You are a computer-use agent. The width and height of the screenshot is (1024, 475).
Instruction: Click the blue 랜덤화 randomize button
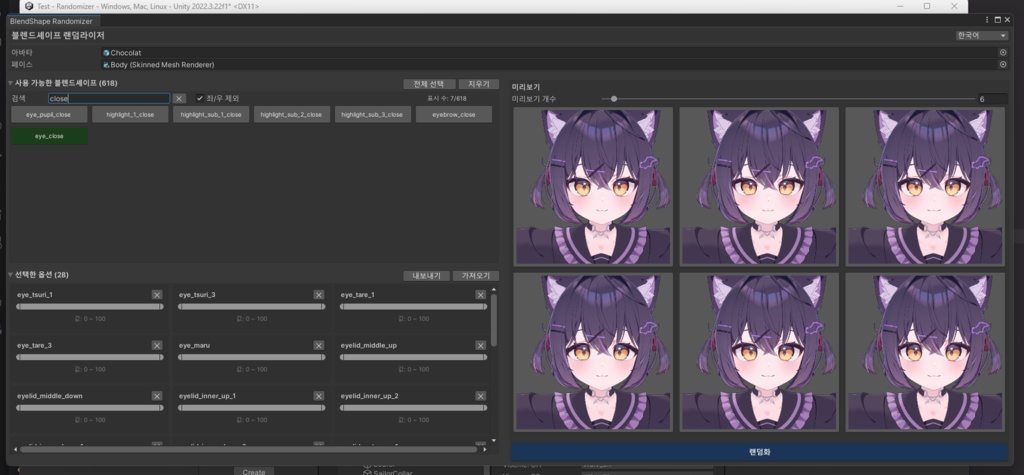(760, 451)
